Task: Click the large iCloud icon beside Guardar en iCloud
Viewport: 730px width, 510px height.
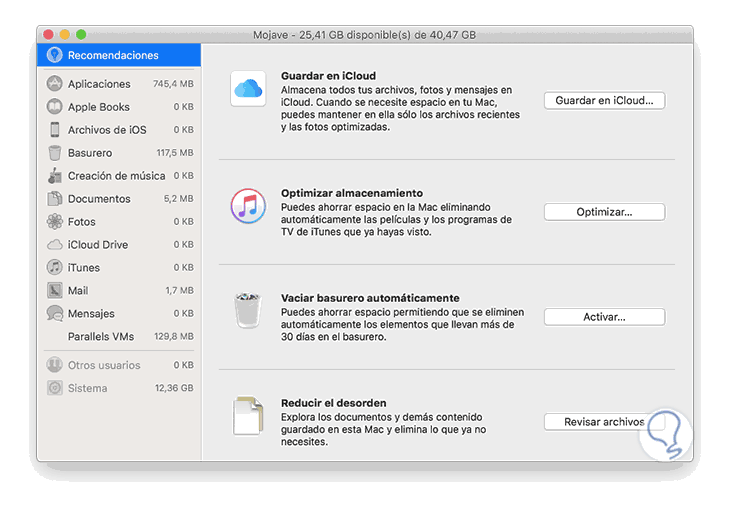Action: (248, 88)
